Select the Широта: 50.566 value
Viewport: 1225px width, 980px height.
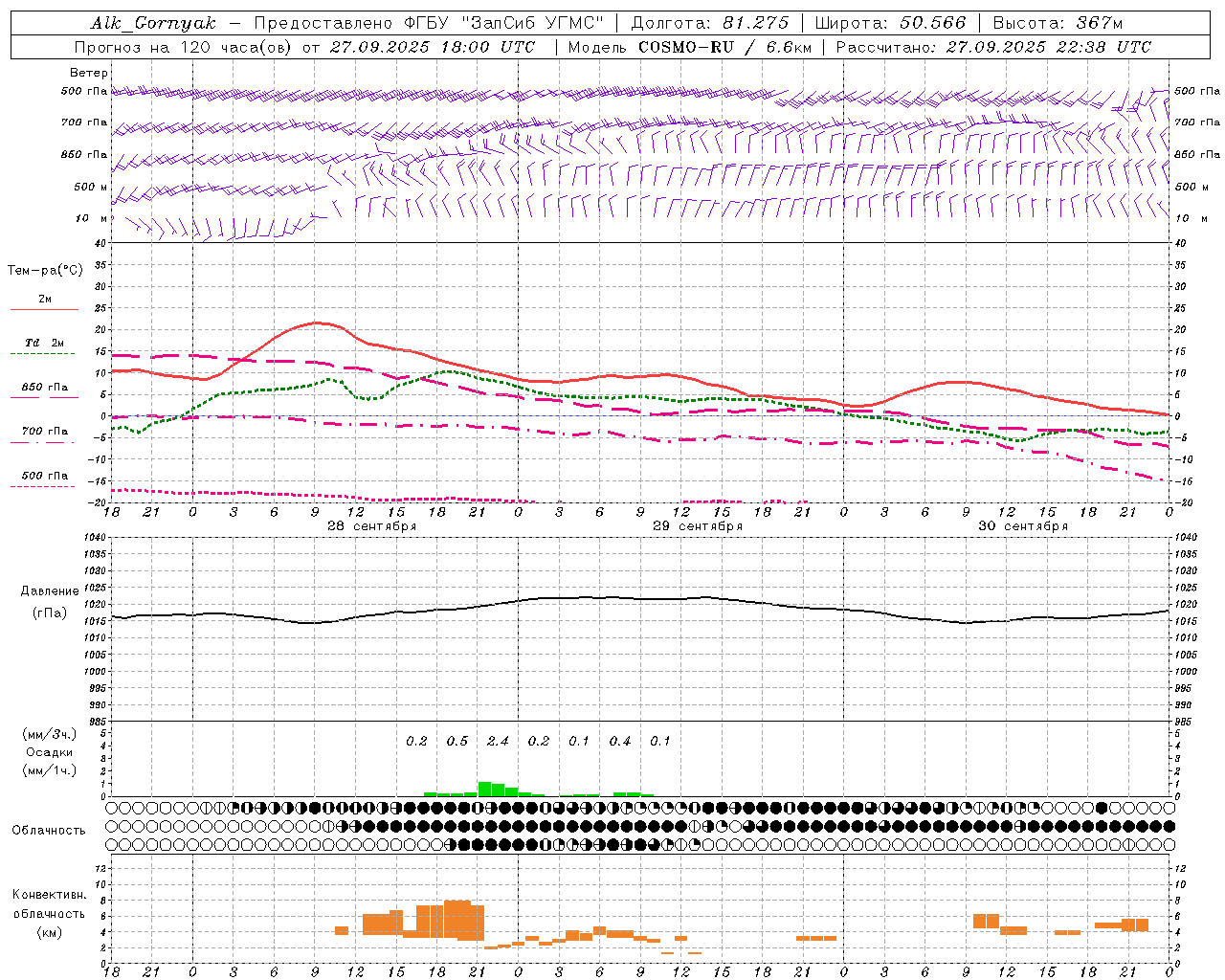pos(890,23)
